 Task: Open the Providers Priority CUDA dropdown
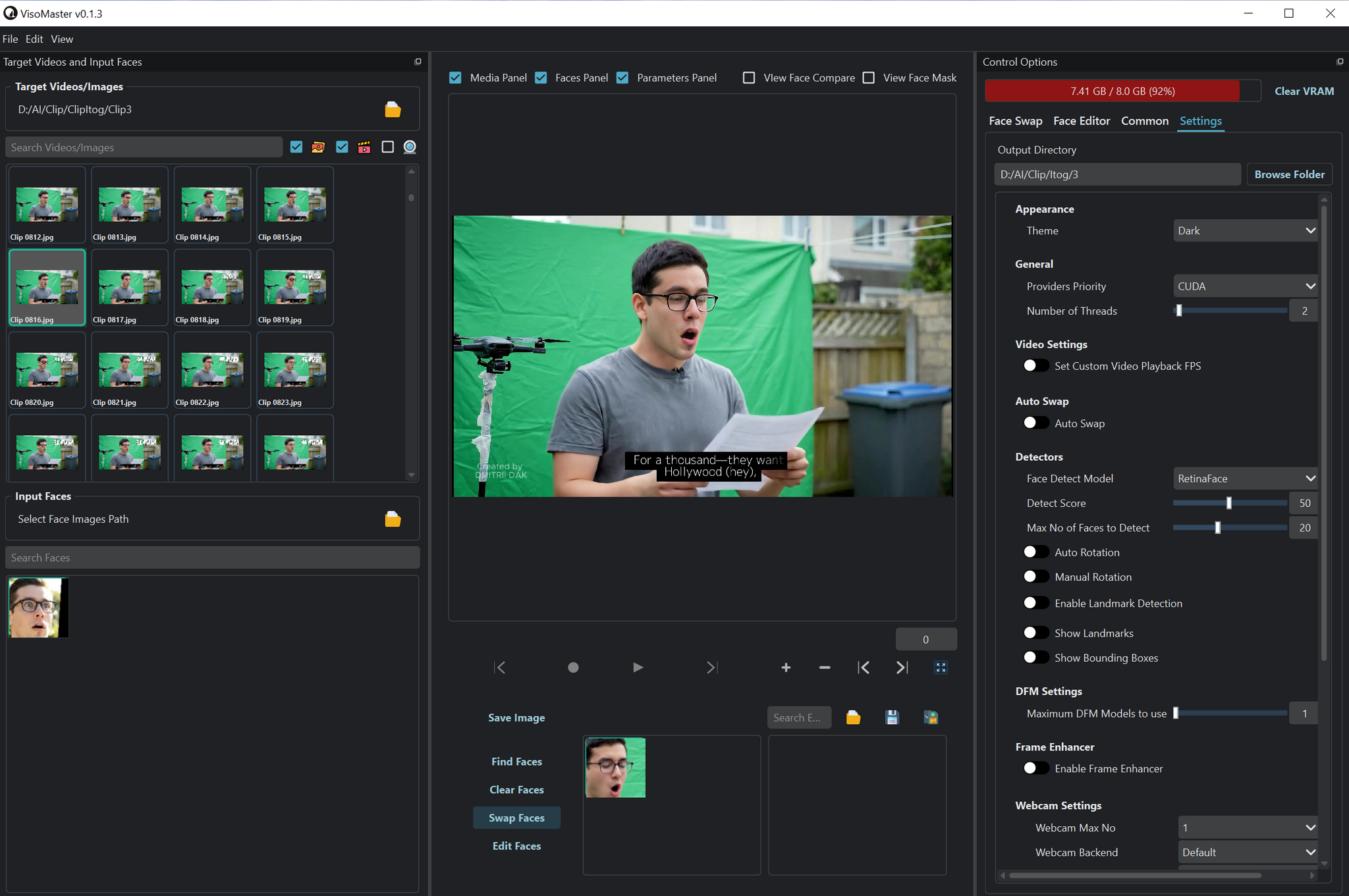pos(1245,286)
